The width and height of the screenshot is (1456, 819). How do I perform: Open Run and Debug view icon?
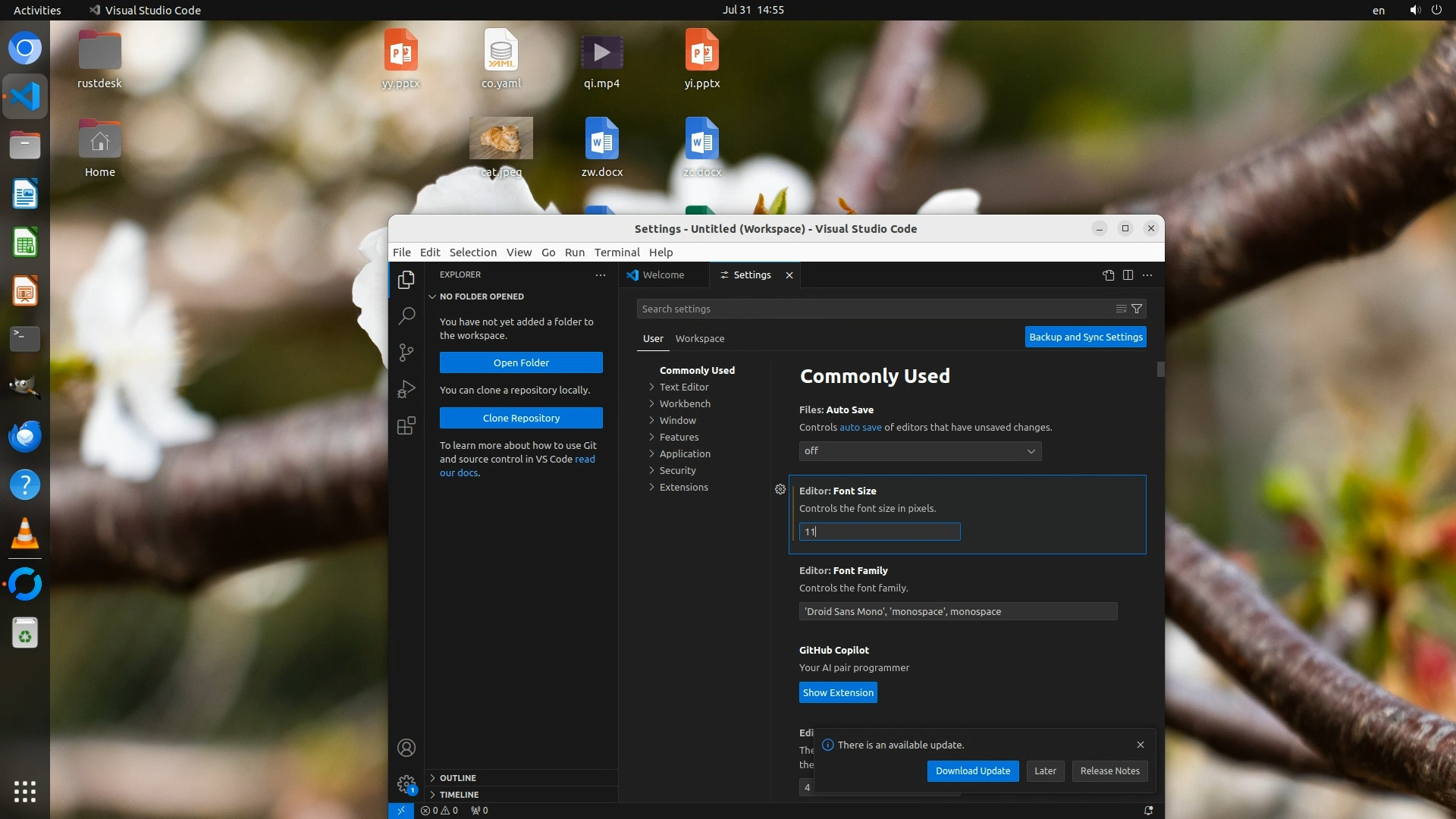pyautogui.click(x=406, y=389)
